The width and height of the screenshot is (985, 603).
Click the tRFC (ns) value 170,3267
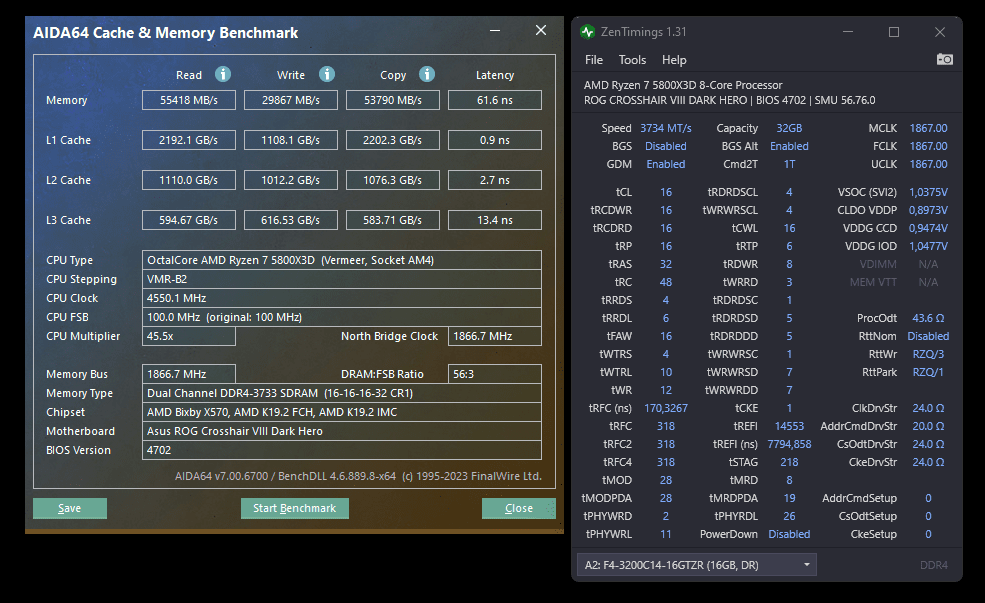tap(666, 408)
